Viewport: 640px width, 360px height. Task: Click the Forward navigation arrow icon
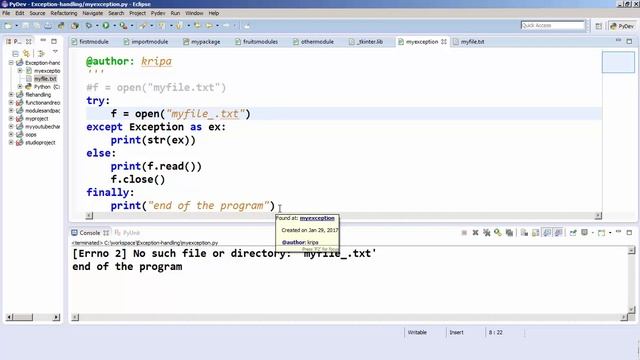226,26
